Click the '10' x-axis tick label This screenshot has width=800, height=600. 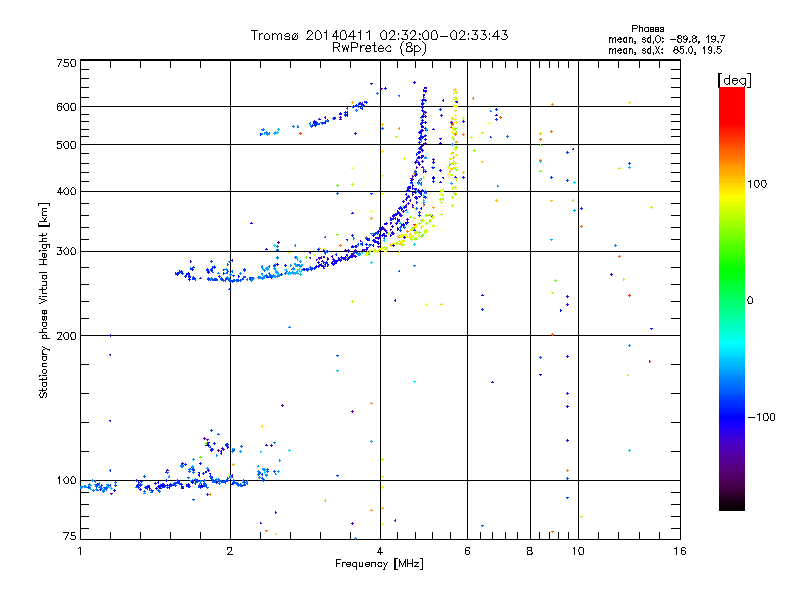[578, 551]
